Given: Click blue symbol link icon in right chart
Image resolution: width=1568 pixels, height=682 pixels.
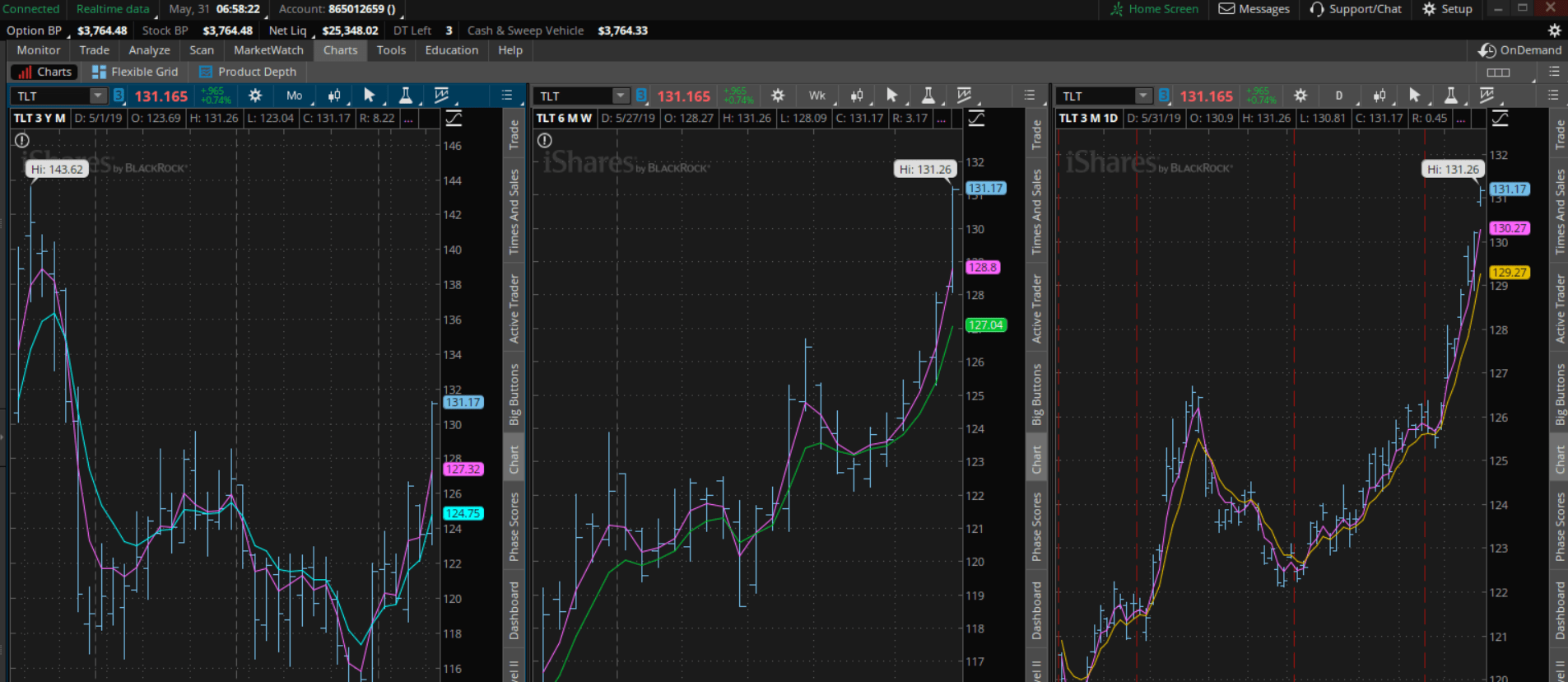Looking at the screenshot, I should [1164, 96].
